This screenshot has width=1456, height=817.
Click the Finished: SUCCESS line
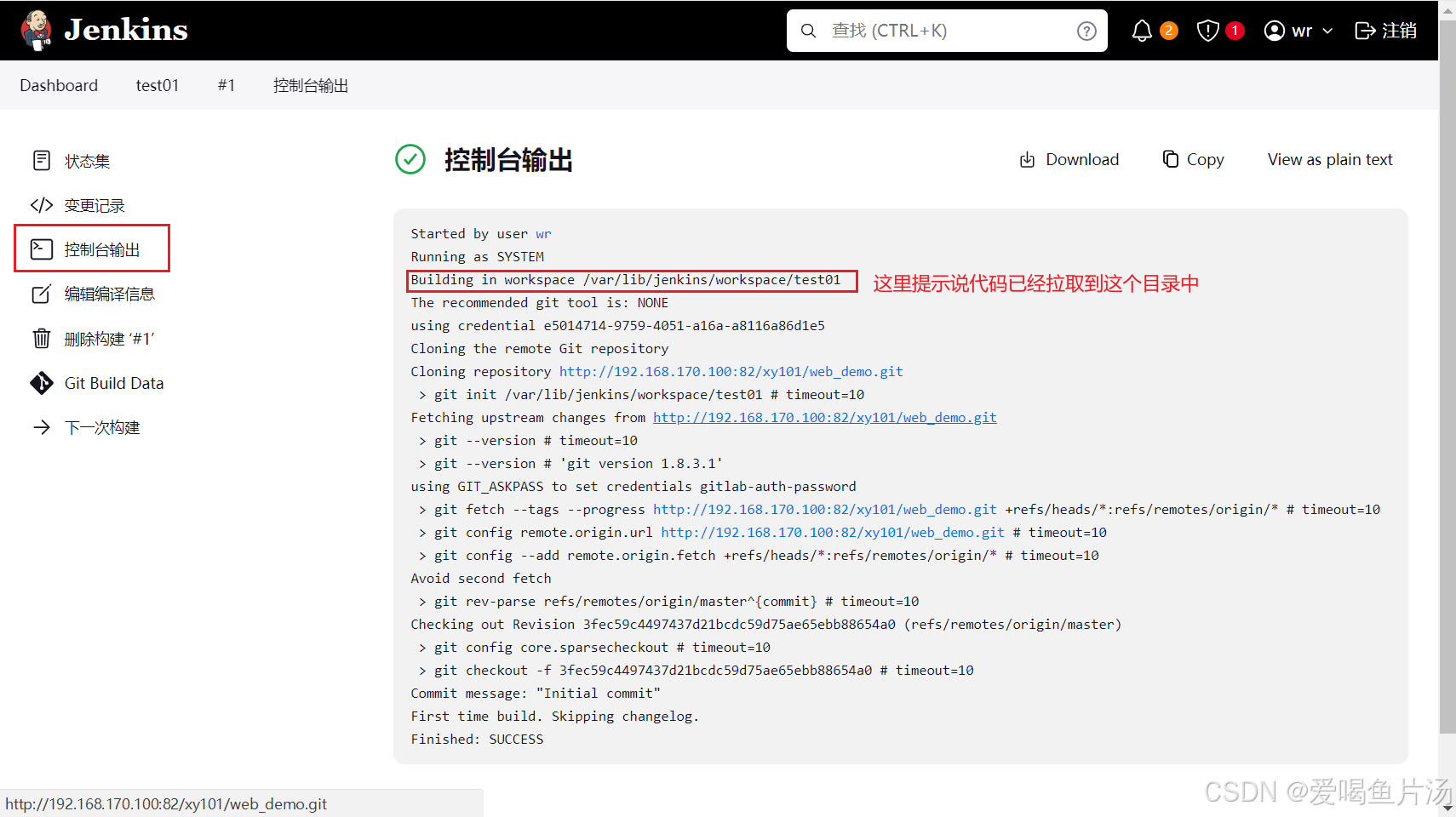coord(477,740)
